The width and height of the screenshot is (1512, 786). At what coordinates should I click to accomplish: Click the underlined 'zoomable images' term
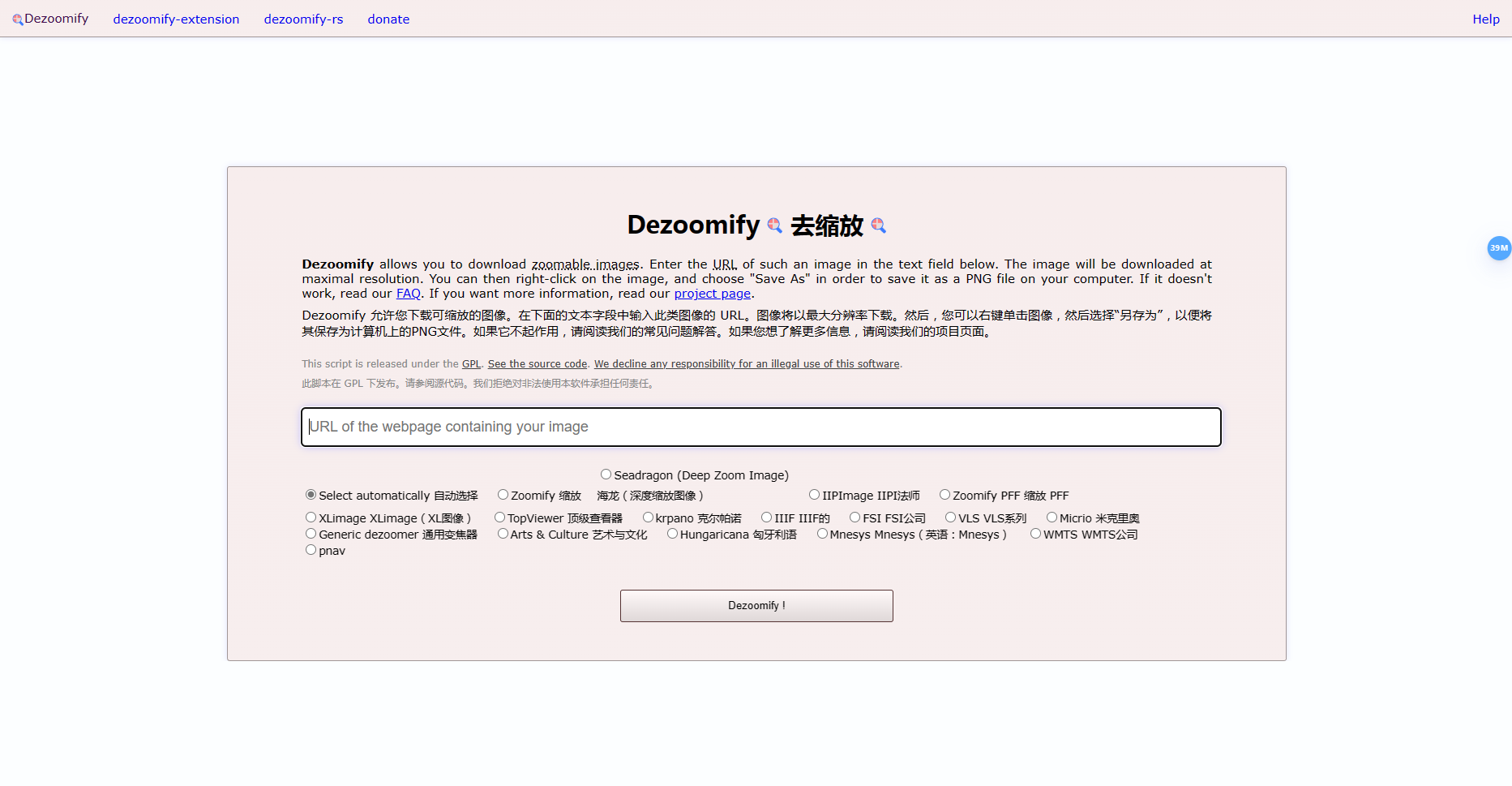[585, 264]
